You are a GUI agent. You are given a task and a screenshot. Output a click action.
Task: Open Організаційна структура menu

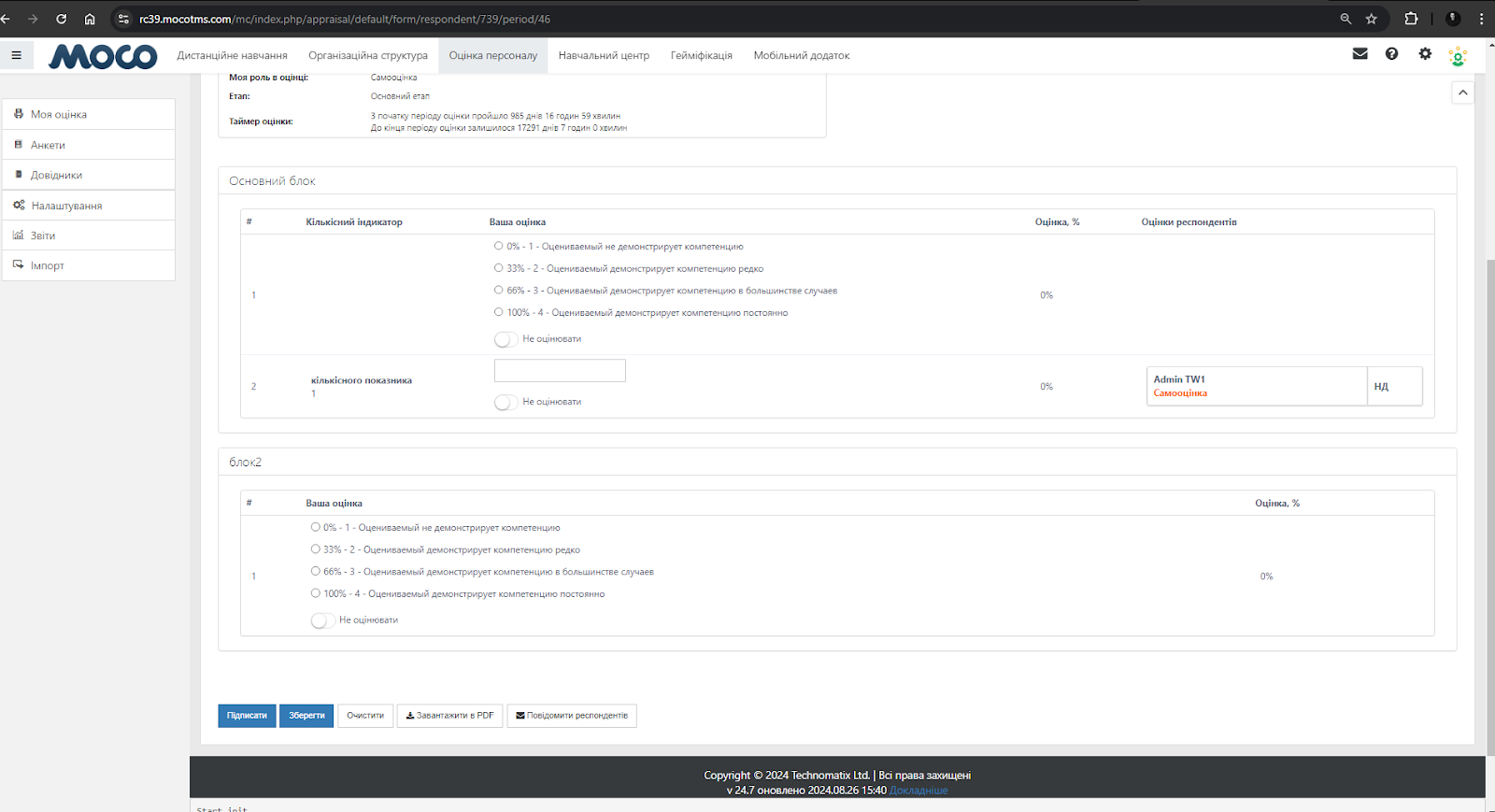click(x=368, y=55)
